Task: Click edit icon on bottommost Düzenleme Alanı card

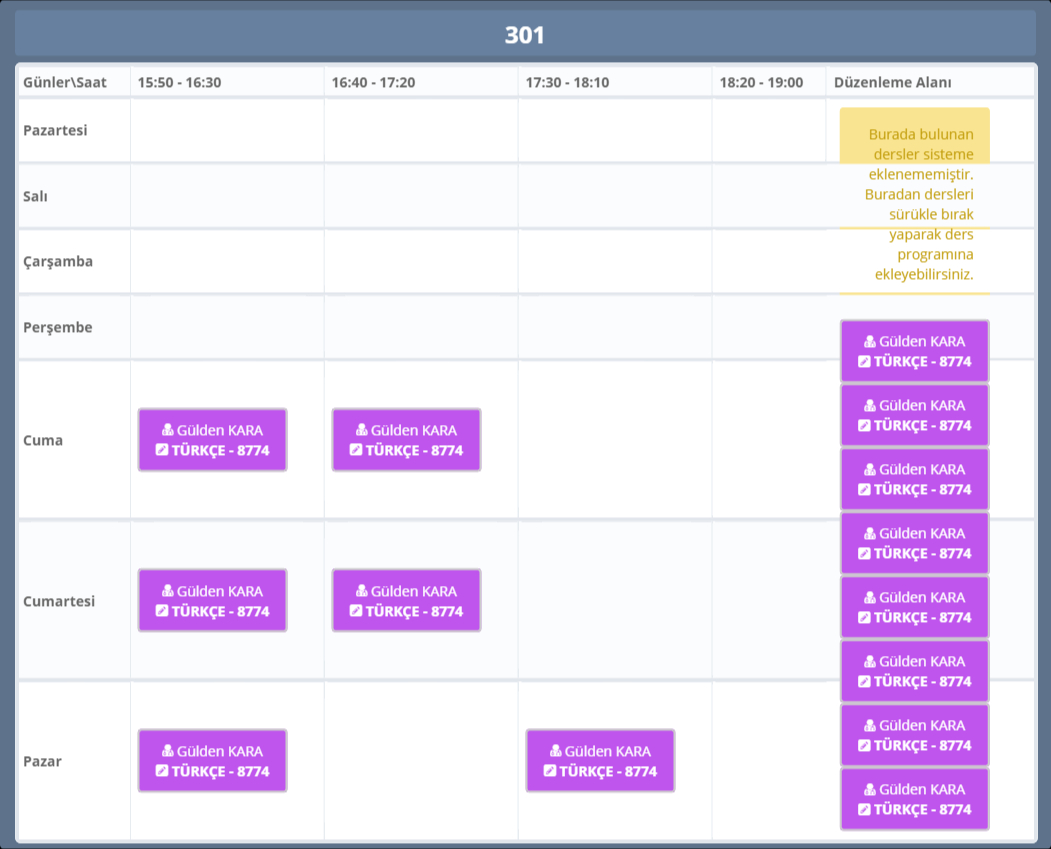Action: point(864,810)
